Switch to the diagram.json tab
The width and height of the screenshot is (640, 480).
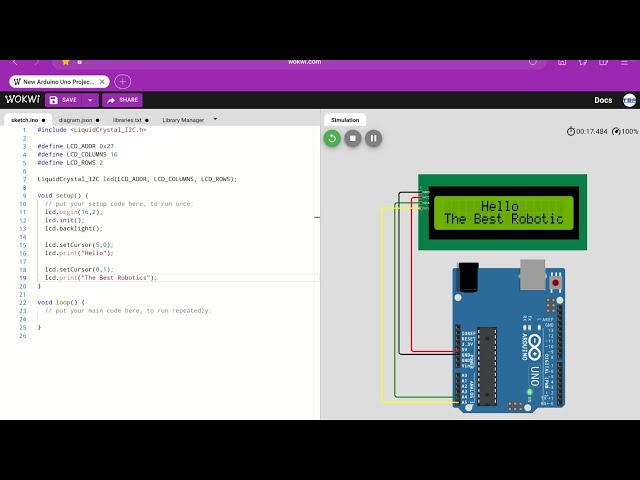tap(79, 120)
